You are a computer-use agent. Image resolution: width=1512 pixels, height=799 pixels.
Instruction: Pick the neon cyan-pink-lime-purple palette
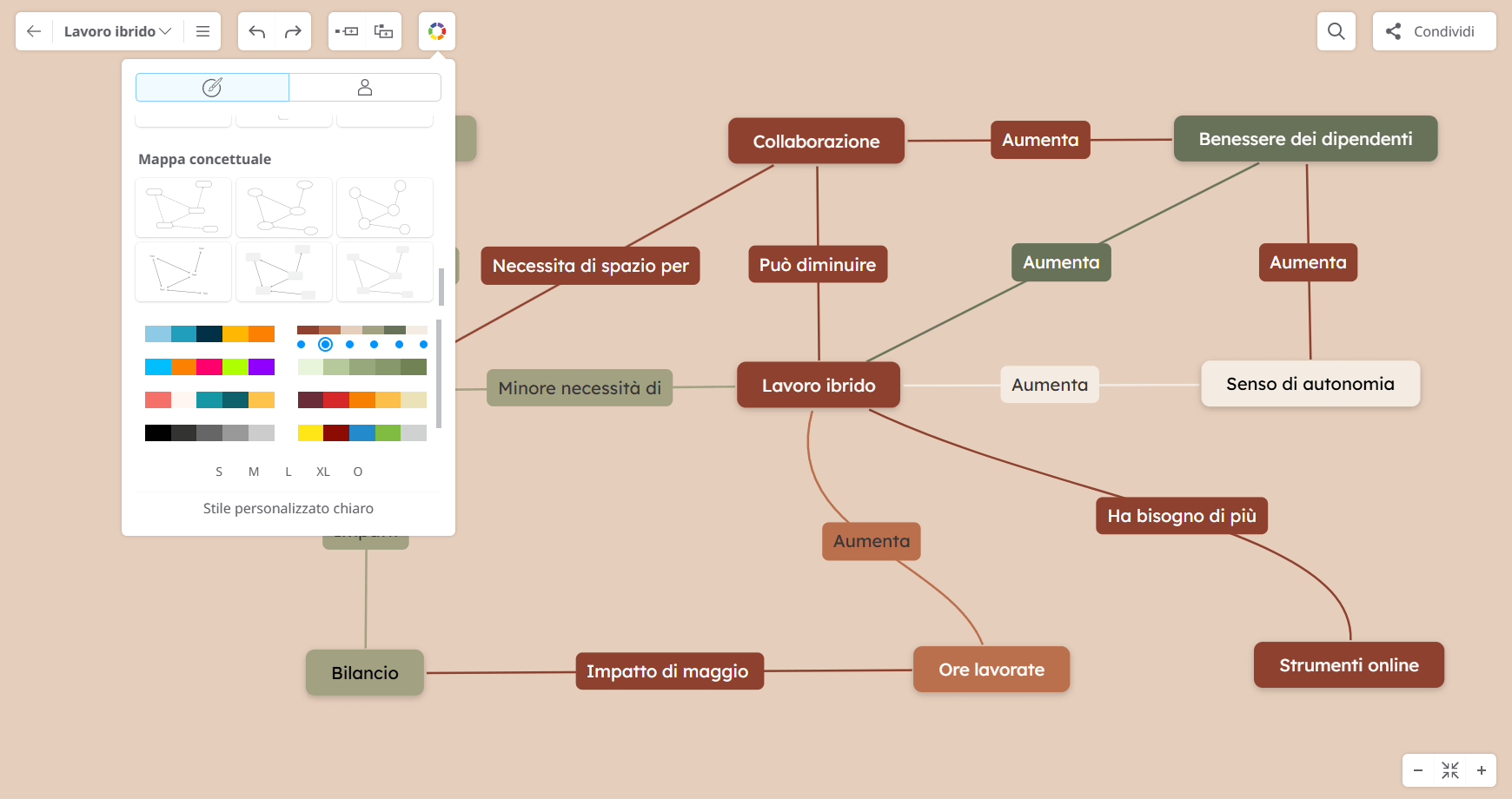(209, 366)
